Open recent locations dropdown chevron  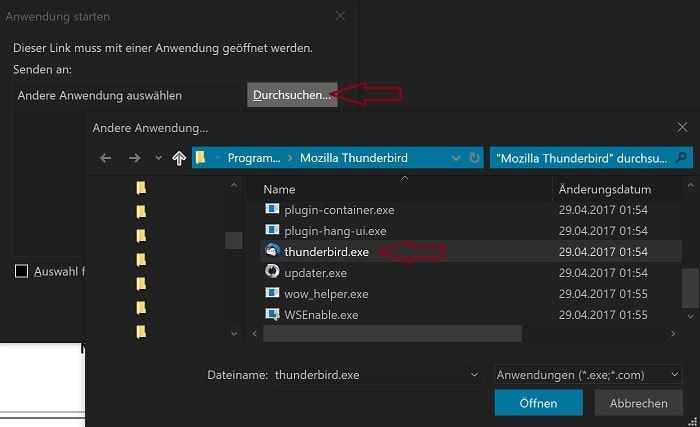coord(158,158)
